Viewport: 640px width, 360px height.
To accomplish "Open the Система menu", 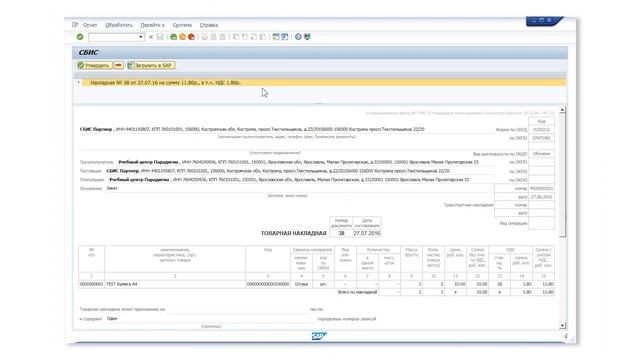I will (x=182, y=25).
